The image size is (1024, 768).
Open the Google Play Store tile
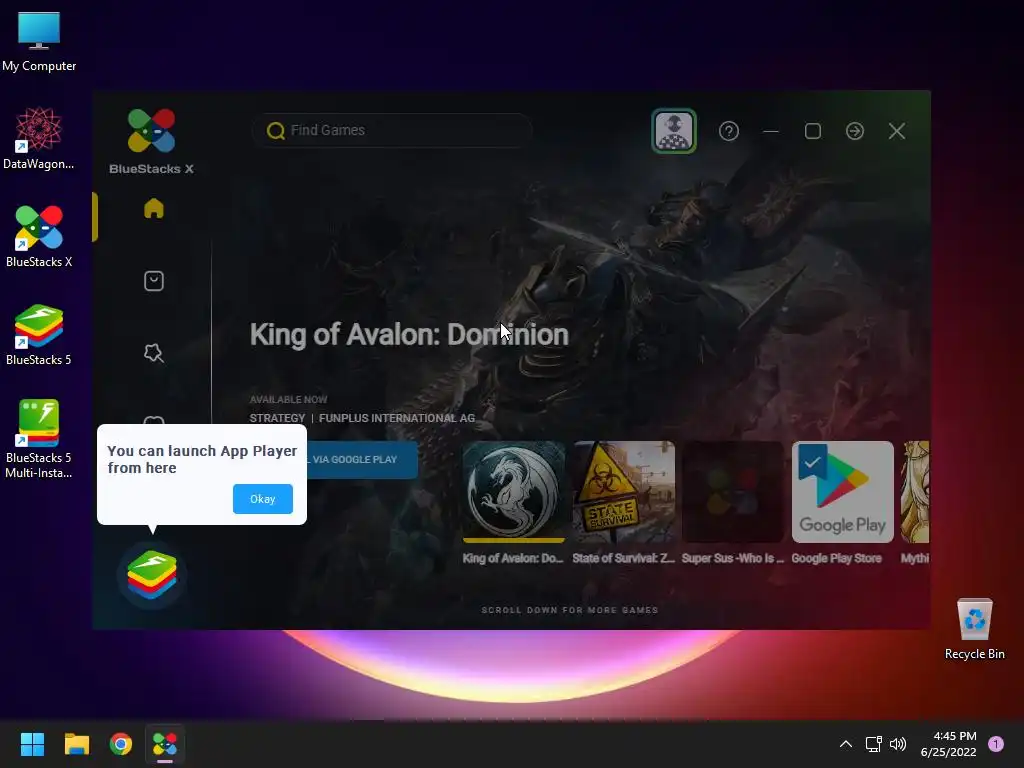(x=842, y=492)
